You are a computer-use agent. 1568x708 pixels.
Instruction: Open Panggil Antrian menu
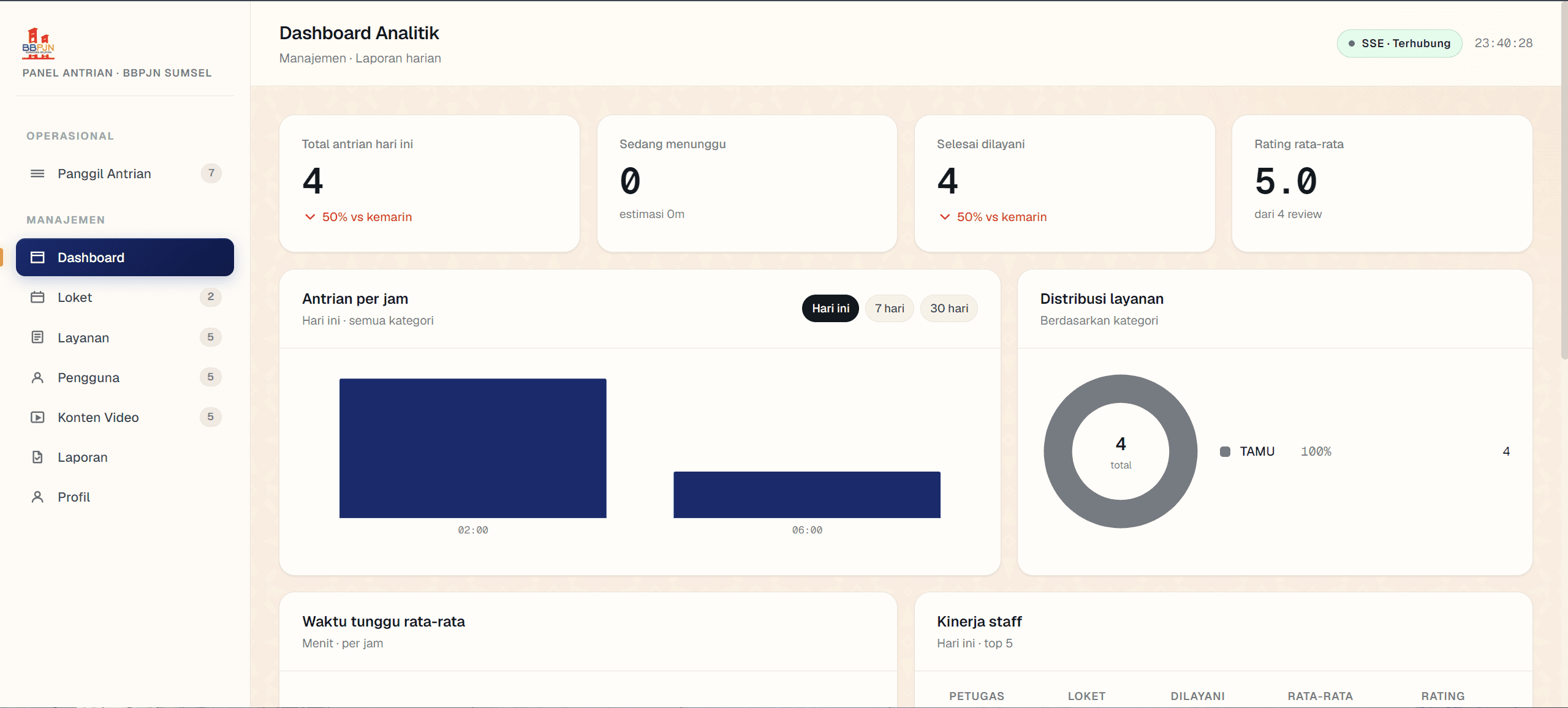coord(125,173)
